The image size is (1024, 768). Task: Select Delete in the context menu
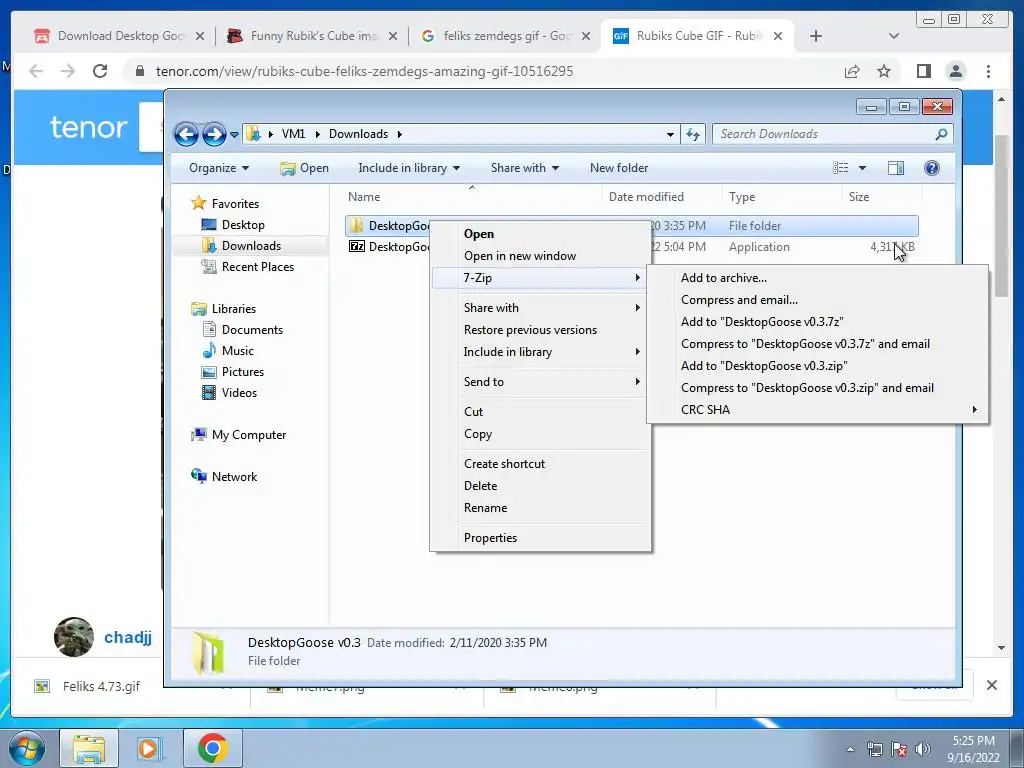click(x=542, y=485)
